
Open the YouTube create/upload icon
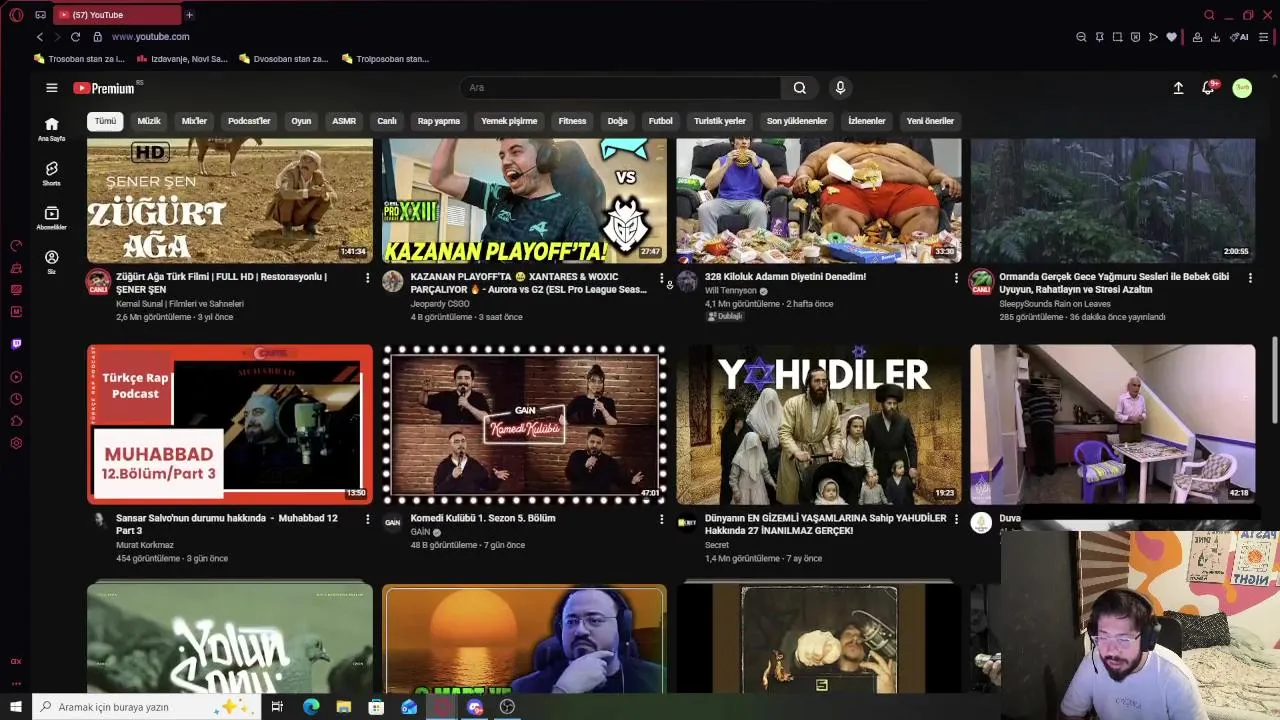pos(1178,88)
